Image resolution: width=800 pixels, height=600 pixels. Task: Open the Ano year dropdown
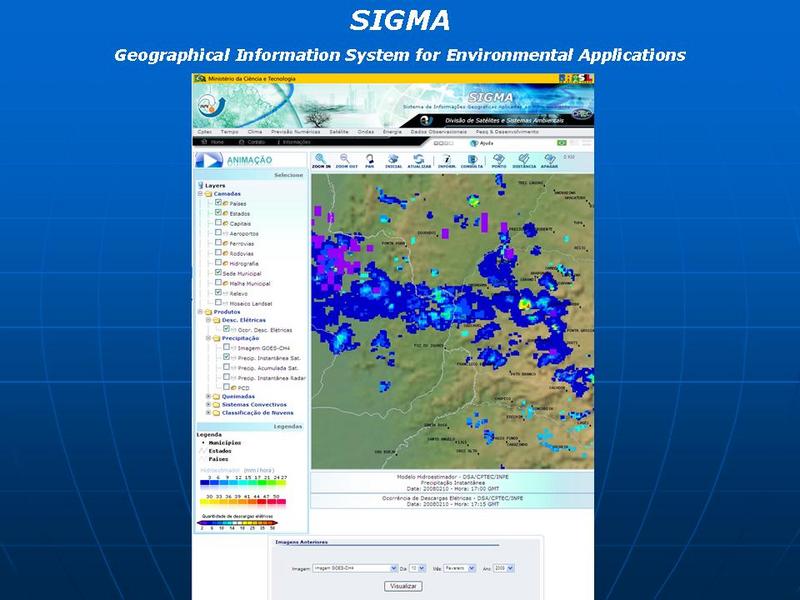click(x=504, y=568)
